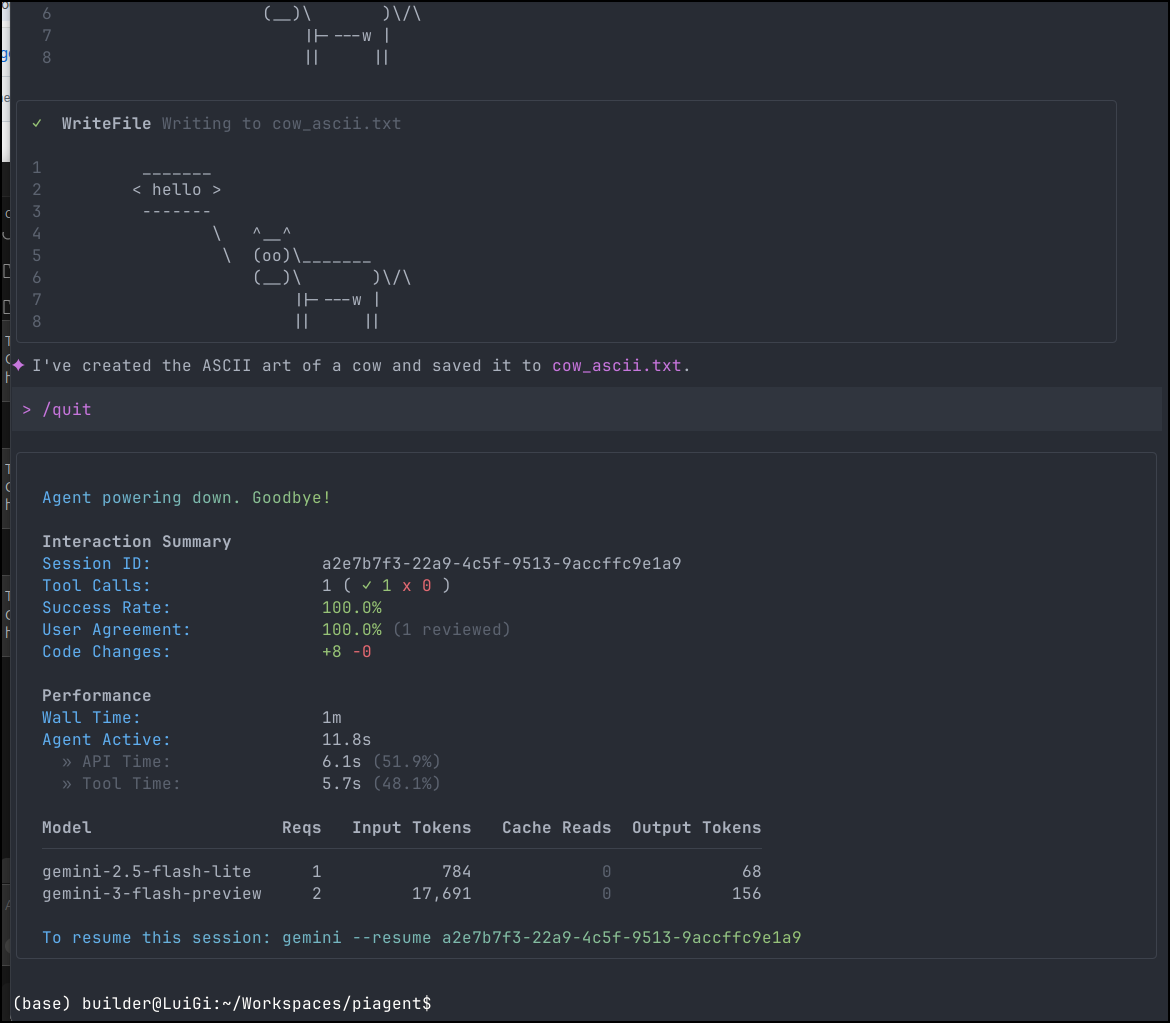The image size is (1170, 1023).
Task: Click the Output Tokens column header
Action: pos(696,828)
